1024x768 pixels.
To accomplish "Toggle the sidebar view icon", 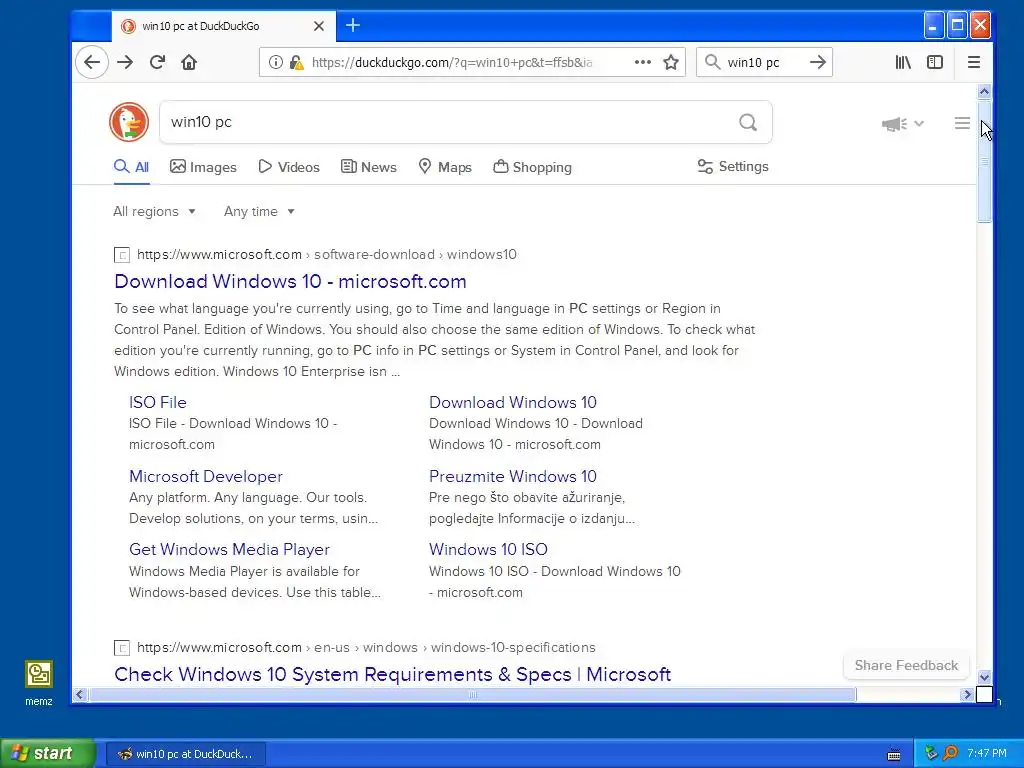I will click(x=935, y=62).
